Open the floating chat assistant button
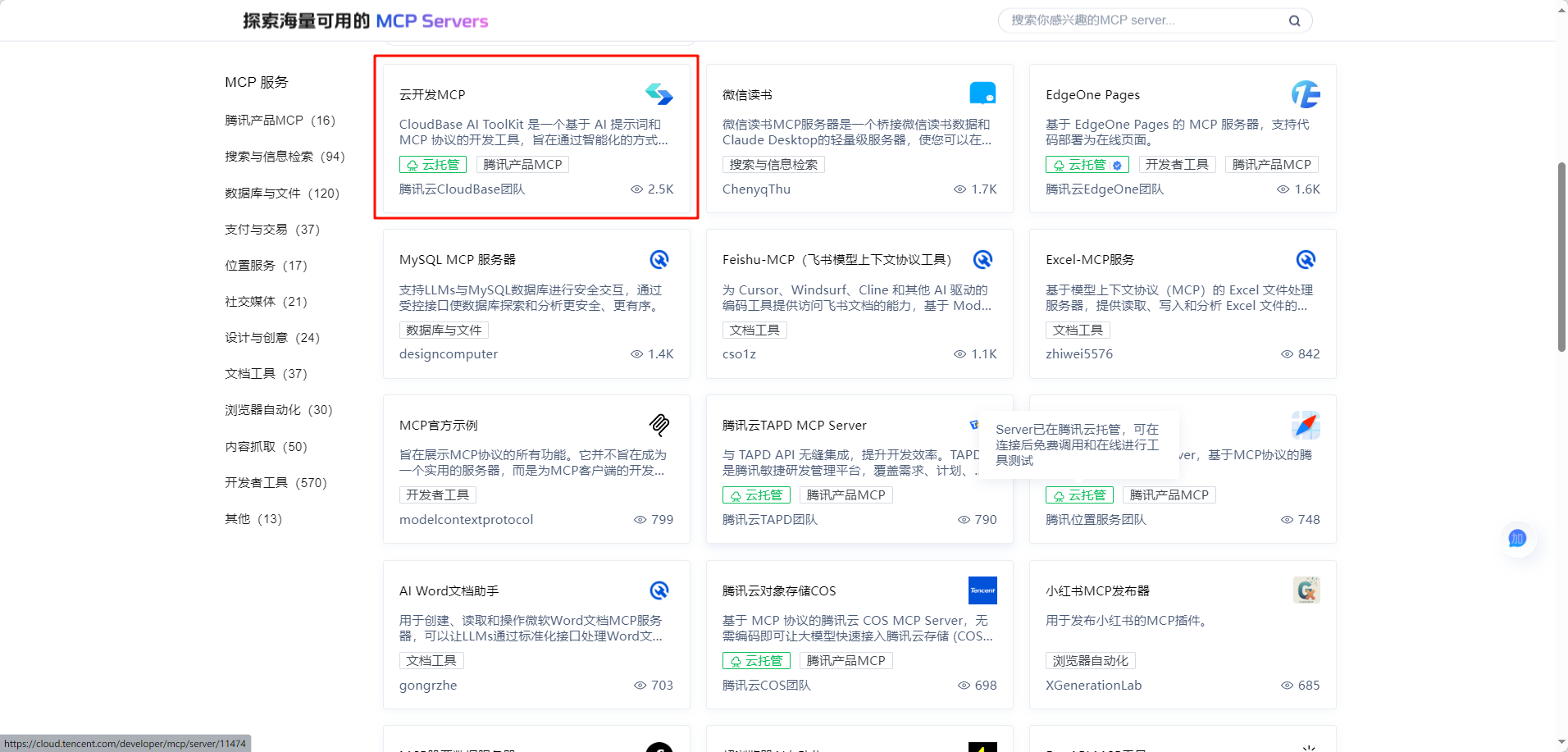1568x752 pixels. click(1517, 539)
